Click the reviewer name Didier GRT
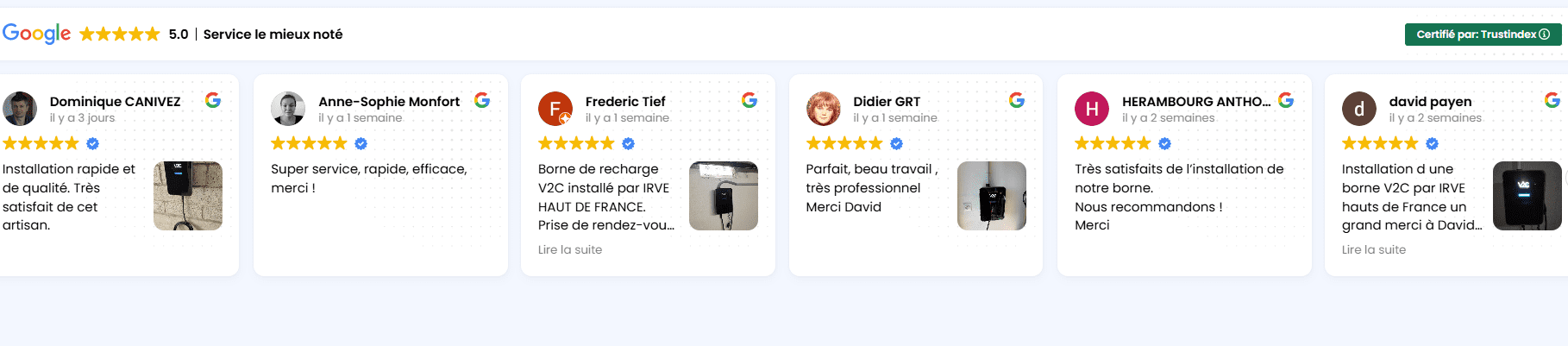1568x346 pixels. pyautogui.click(x=887, y=102)
